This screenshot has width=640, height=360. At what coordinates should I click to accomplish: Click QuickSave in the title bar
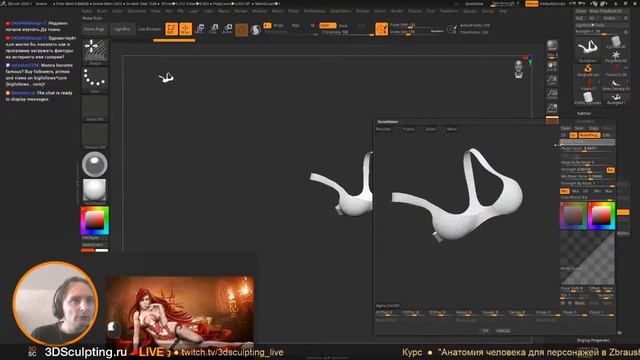(x=474, y=4)
